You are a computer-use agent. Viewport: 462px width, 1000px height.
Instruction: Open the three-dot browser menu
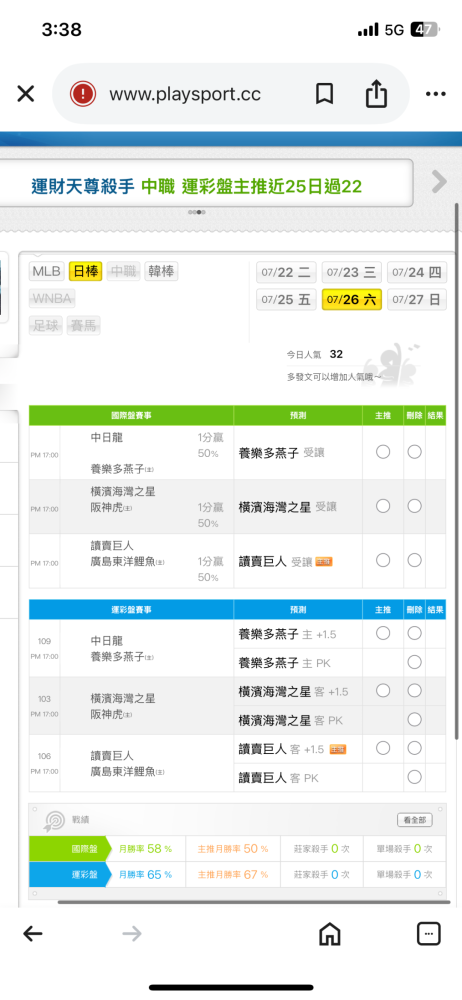tap(436, 94)
